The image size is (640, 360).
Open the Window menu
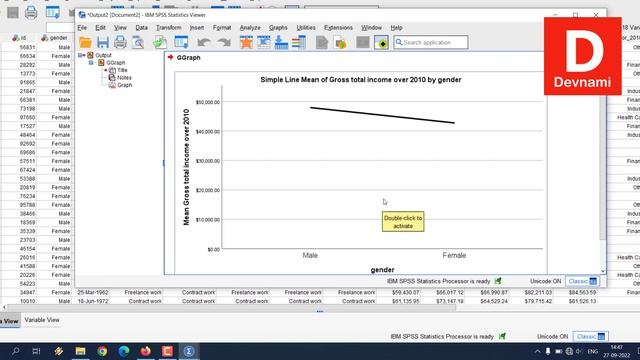coord(371,28)
